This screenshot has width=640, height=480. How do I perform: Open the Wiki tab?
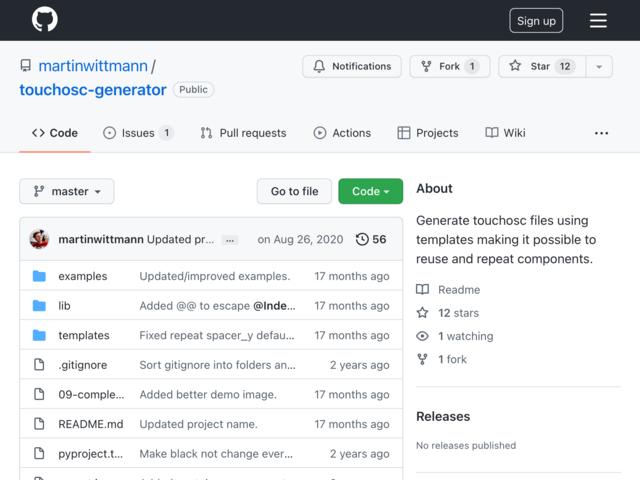[505, 133]
